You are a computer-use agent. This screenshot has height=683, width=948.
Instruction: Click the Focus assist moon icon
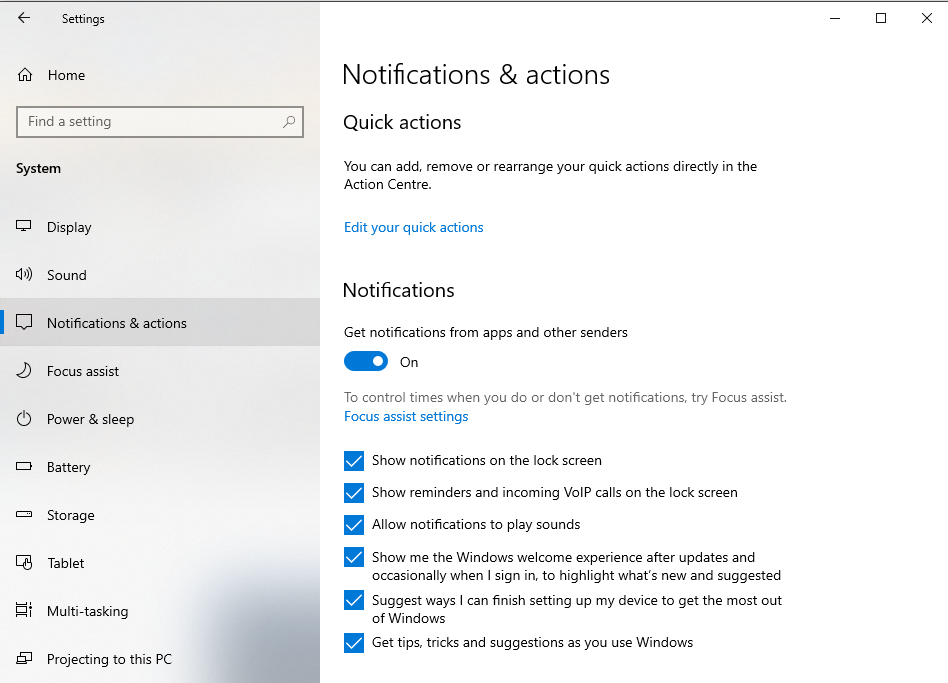coord(24,371)
